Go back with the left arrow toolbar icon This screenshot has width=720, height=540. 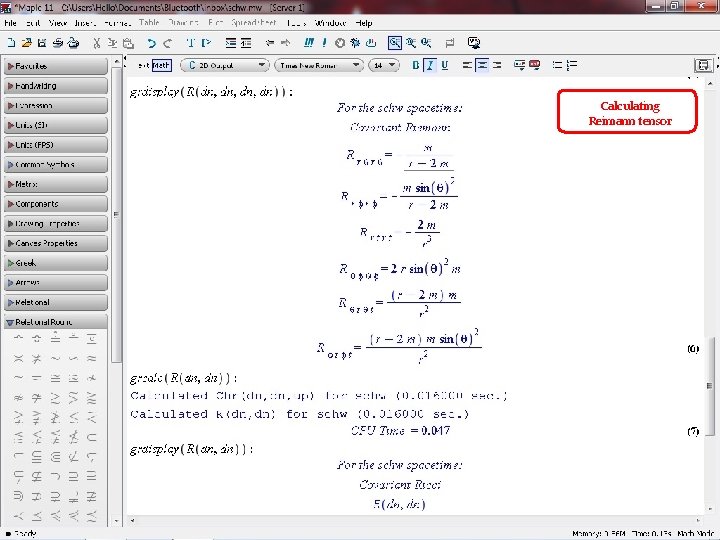click(x=270, y=43)
